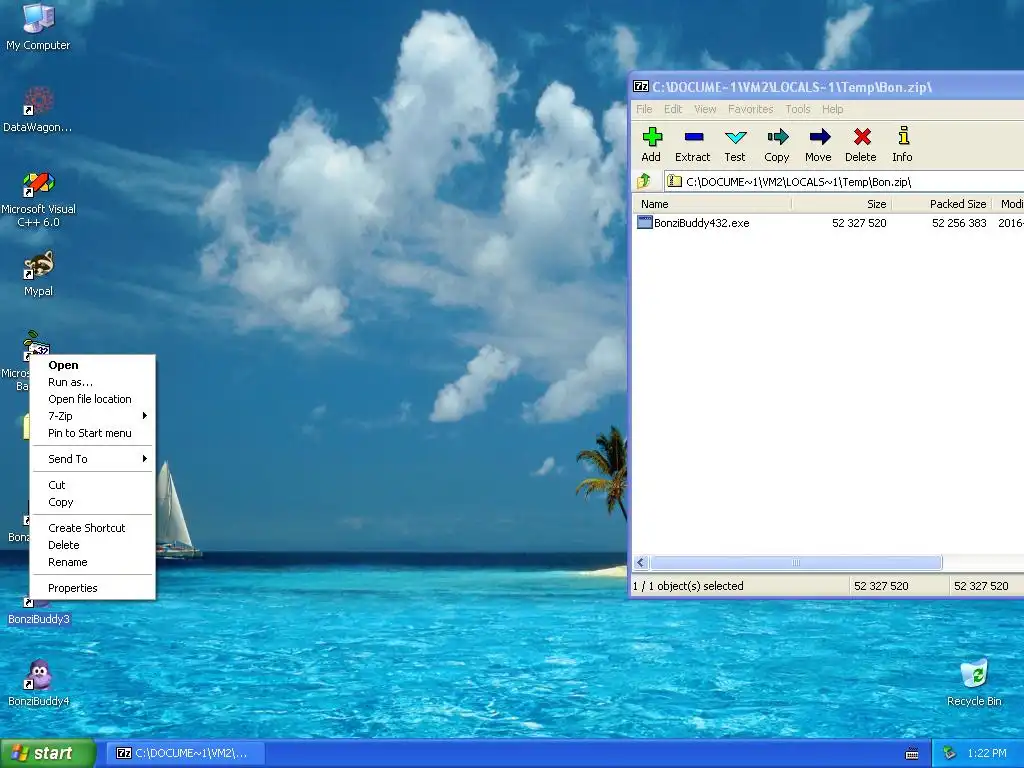Select the My Computer desktop icon

[38, 27]
